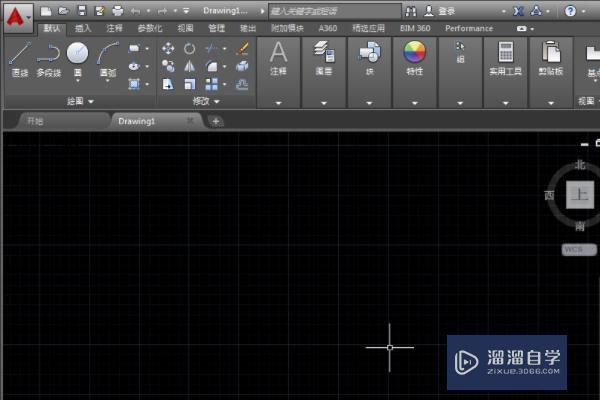Screen dimensions: 600x400
Task: Activate the Explode tool
Action: click(242, 66)
